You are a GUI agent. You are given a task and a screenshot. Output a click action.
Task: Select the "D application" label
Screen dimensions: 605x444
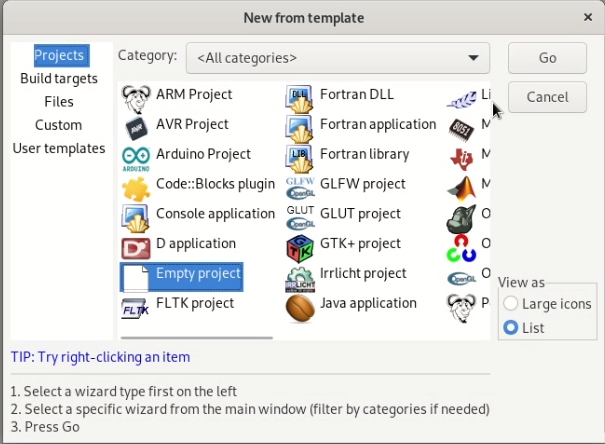click(x=196, y=244)
